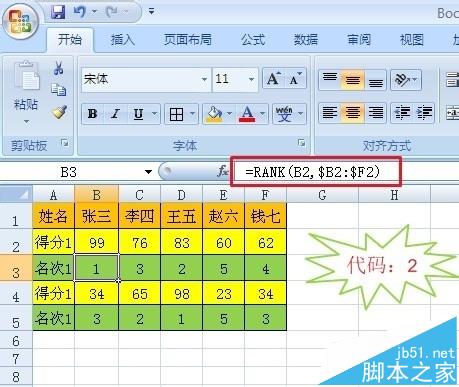Select column G header

tap(322, 195)
